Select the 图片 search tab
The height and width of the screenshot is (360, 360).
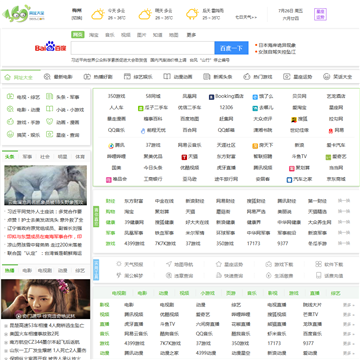pos(142,35)
